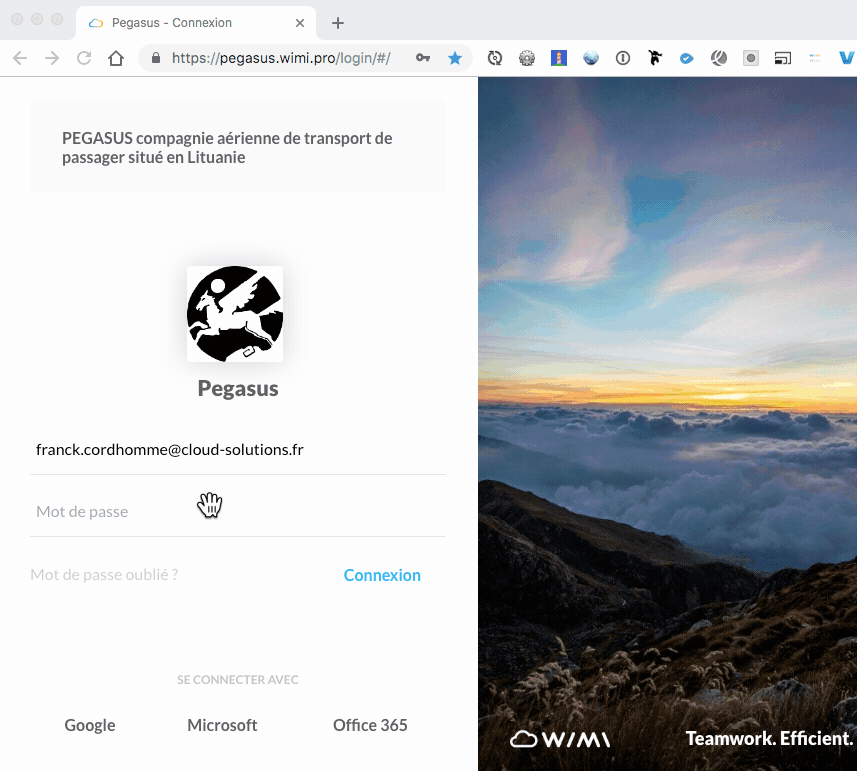Focus the Mot de passe field
Image resolution: width=857 pixels, height=771 pixels.
238,511
